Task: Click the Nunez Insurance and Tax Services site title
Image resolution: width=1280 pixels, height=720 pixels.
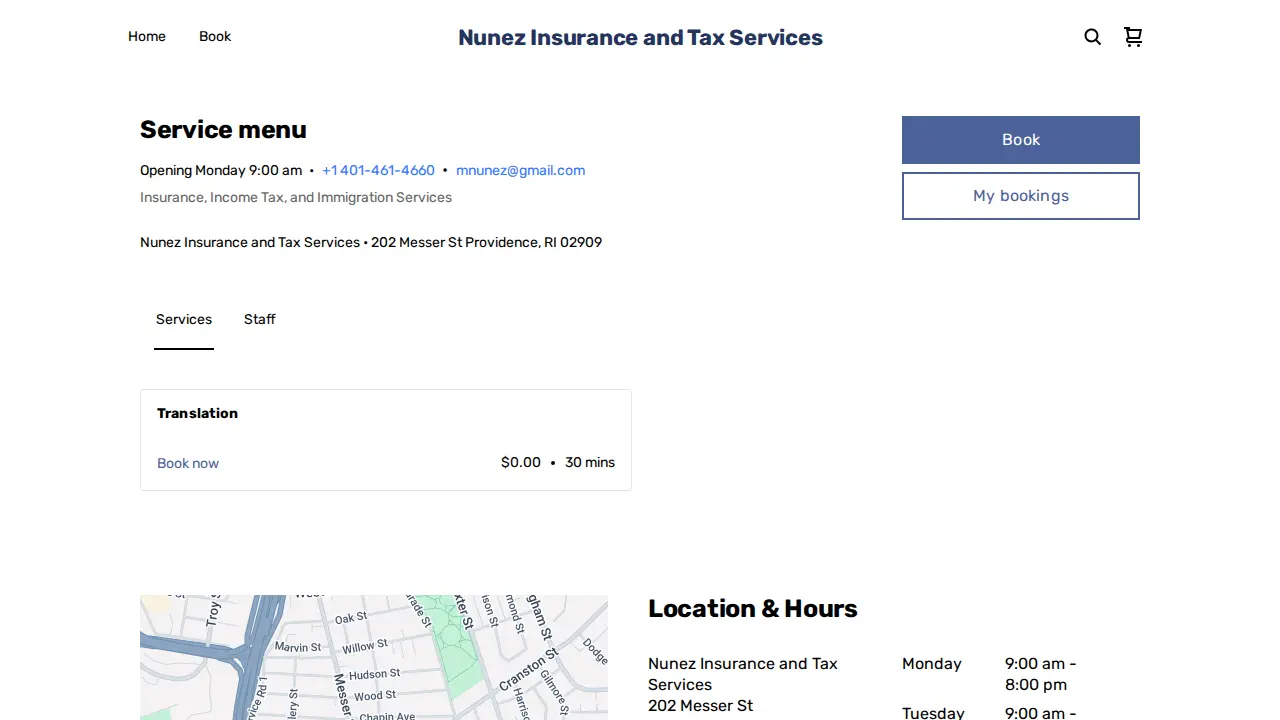Action: pos(640,38)
